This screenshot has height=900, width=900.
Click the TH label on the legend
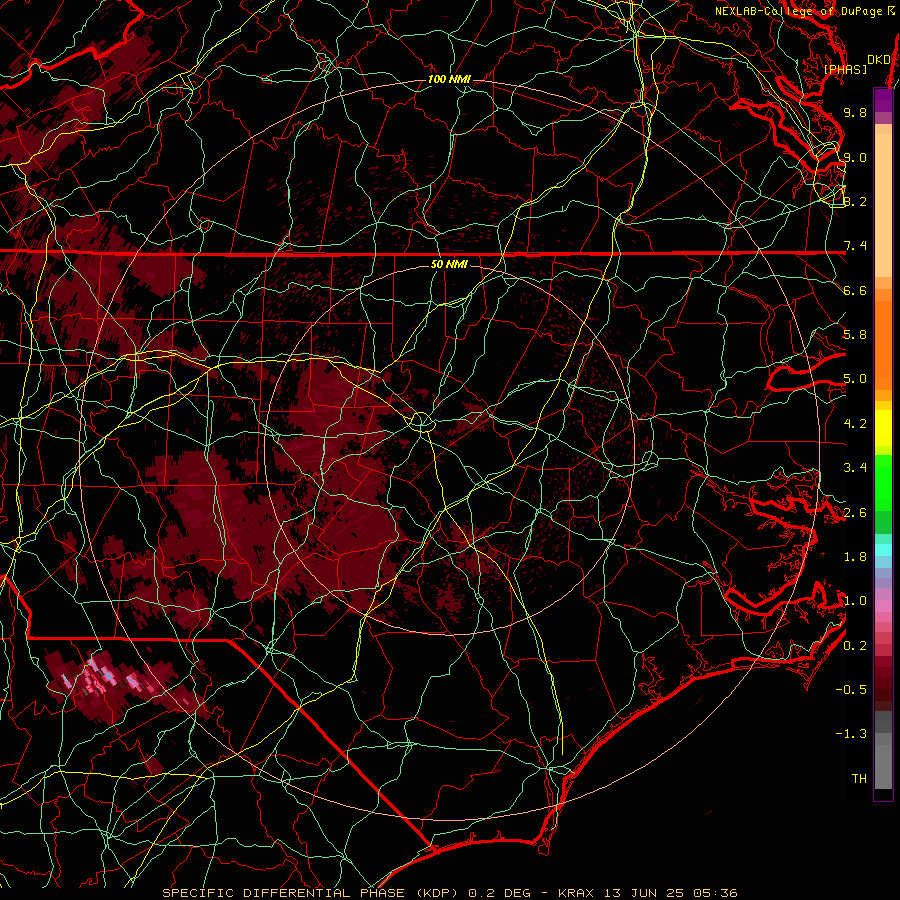tap(859, 779)
